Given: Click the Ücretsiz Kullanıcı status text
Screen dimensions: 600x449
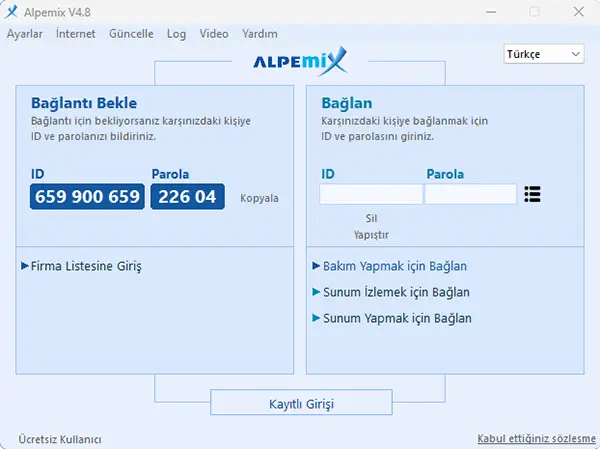Looking at the screenshot, I should click(x=60, y=439).
